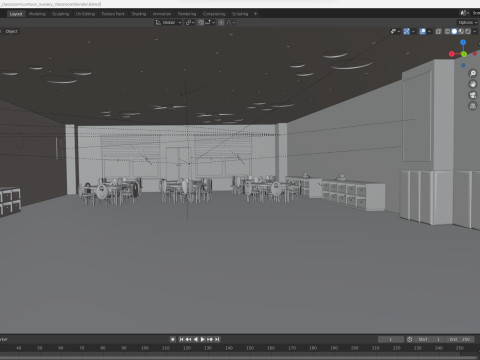The width and height of the screenshot is (480, 360).
Task: Toggle X-ray mode
Action: (438, 31)
